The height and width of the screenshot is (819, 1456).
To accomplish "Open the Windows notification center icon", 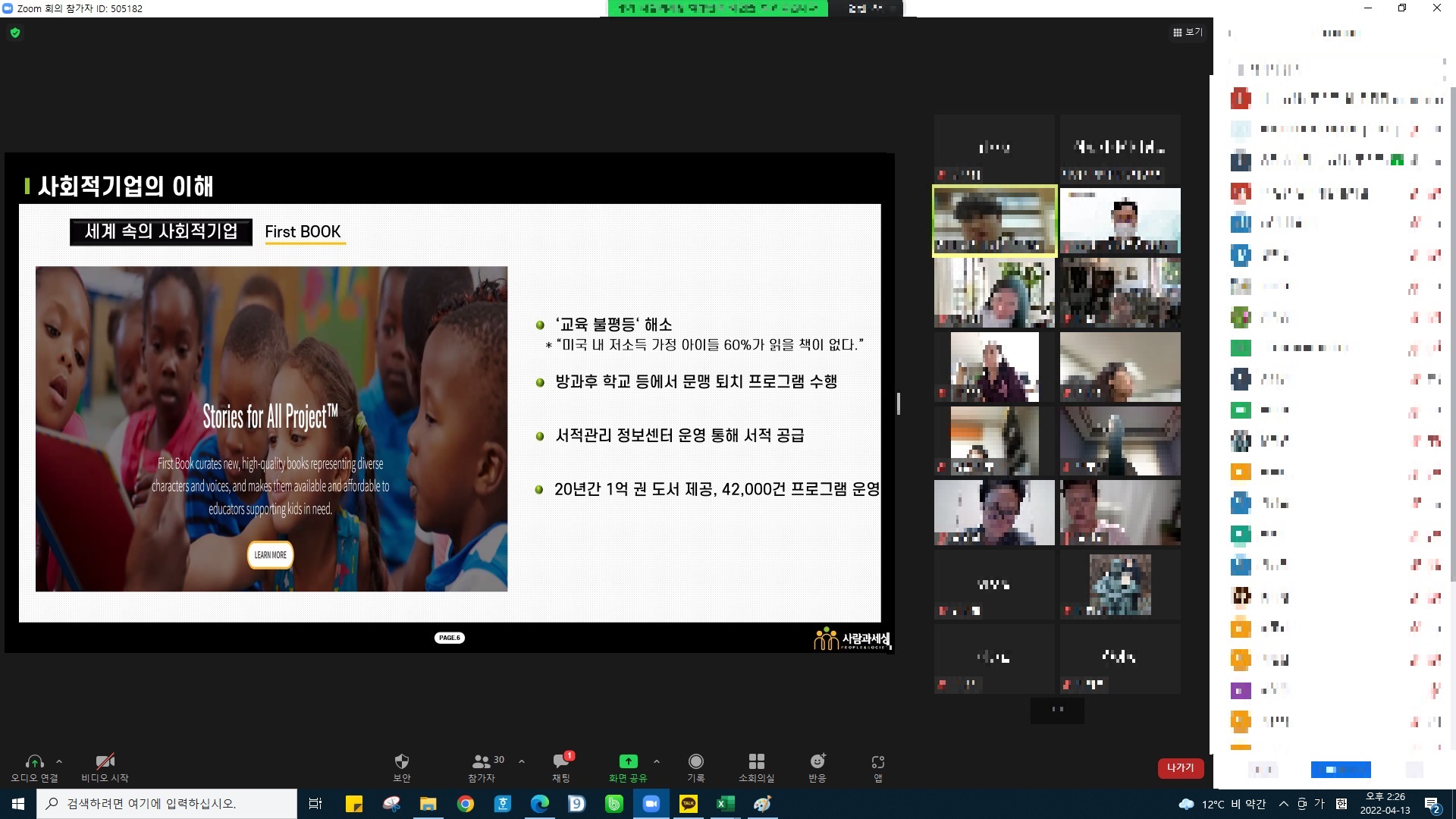I will (x=1432, y=805).
